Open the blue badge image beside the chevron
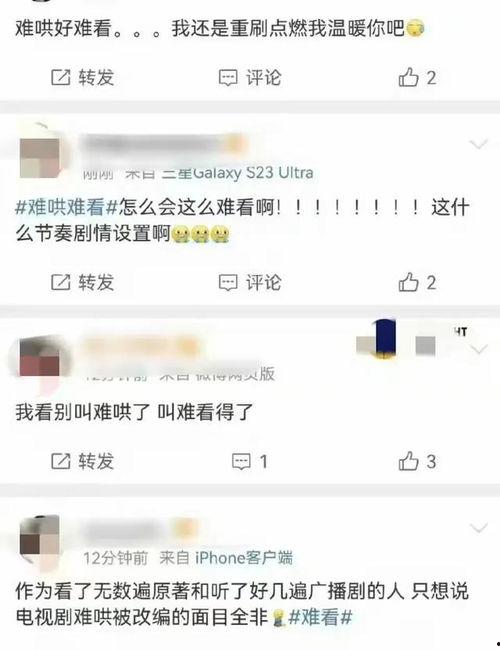The width and height of the screenshot is (500, 650). click(385, 339)
